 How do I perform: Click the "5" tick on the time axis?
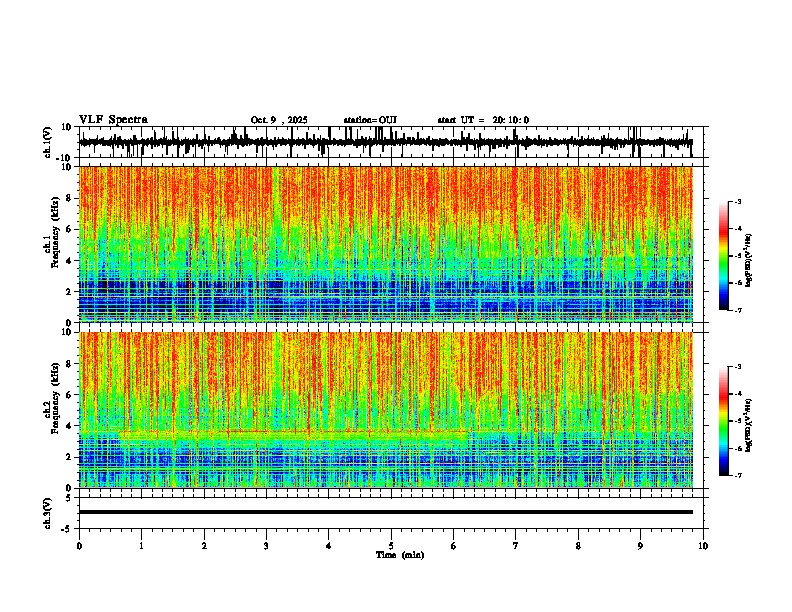click(x=391, y=546)
